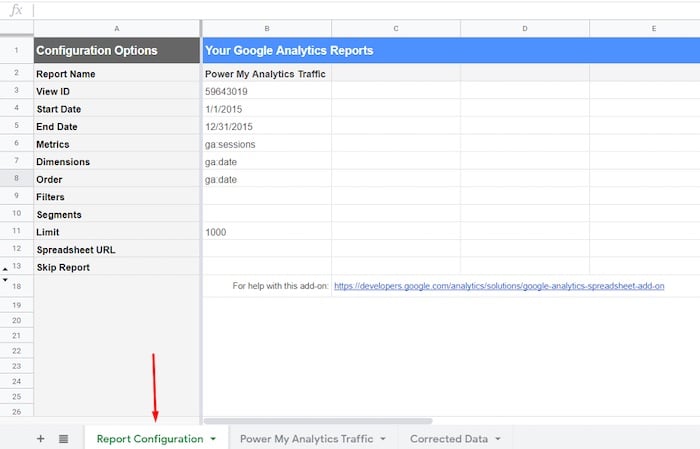Viewport: 700px width, 449px height.
Task: Click the select-all corner box
Action: click(17, 28)
